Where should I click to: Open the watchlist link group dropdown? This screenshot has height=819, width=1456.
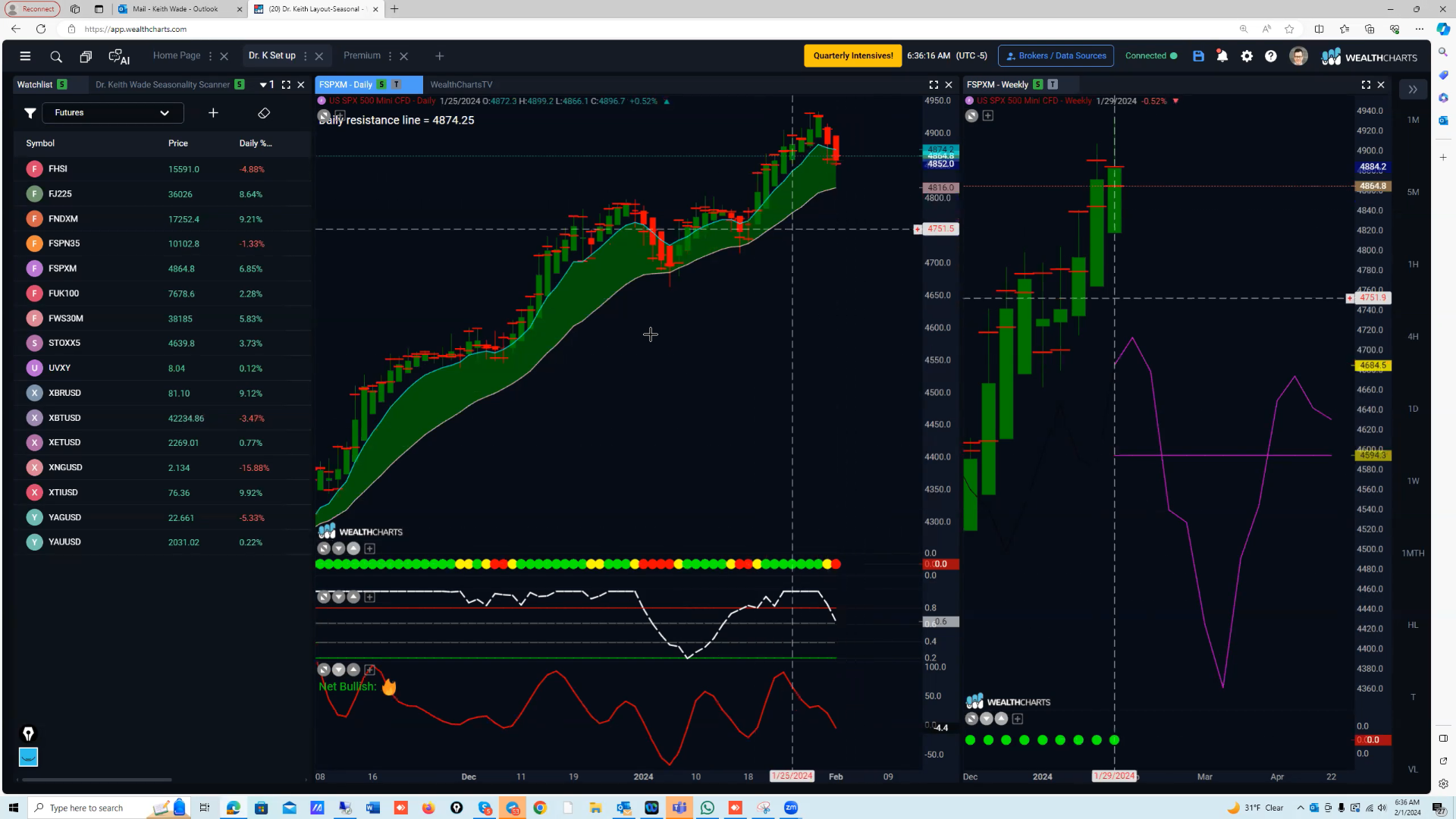[x=267, y=85]
